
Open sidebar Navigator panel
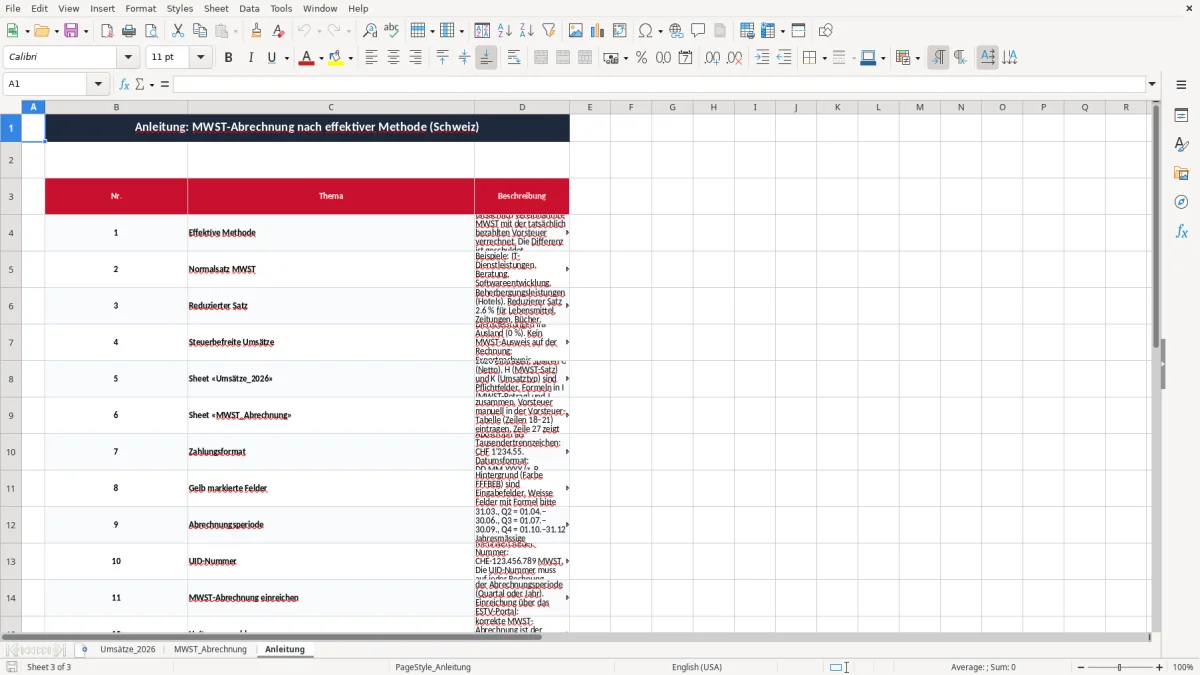click(1181, 203)
